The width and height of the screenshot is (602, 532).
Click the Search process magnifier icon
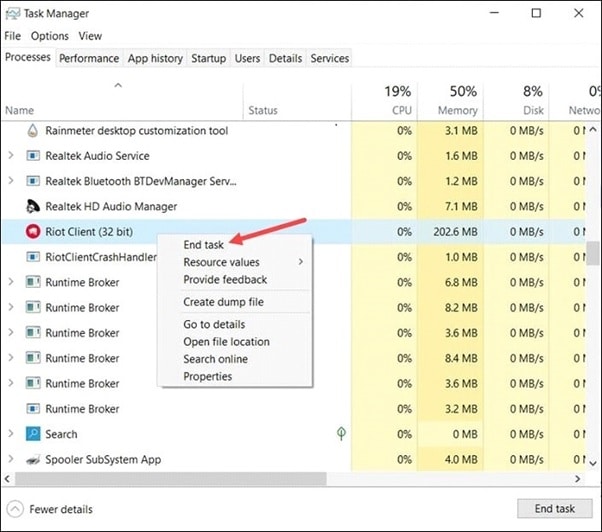click(x=32, y=434)
